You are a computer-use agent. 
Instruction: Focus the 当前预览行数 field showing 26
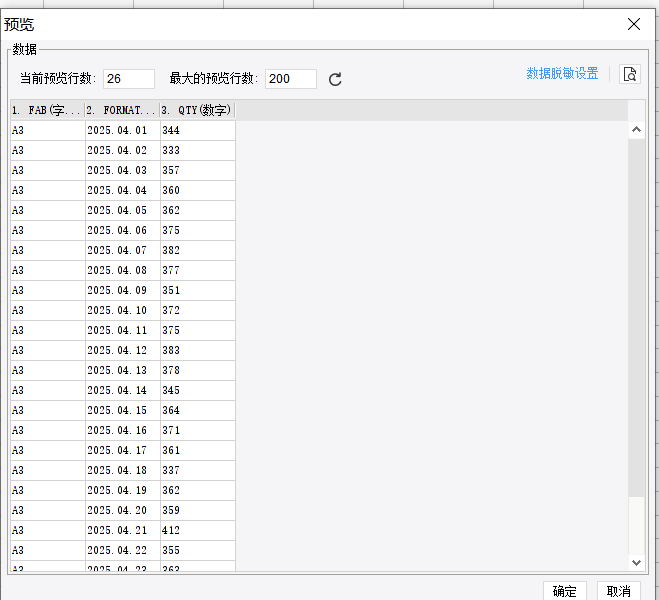(129, 79)
